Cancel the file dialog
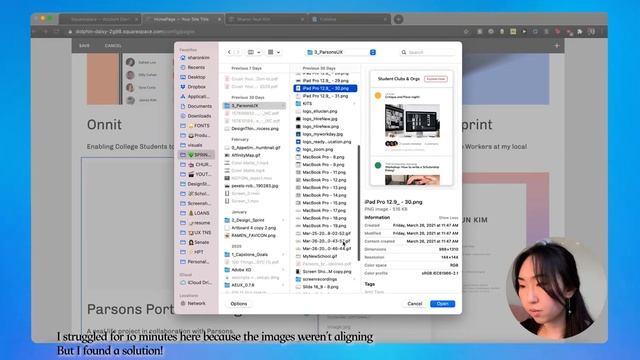 [x=415, y=304]
